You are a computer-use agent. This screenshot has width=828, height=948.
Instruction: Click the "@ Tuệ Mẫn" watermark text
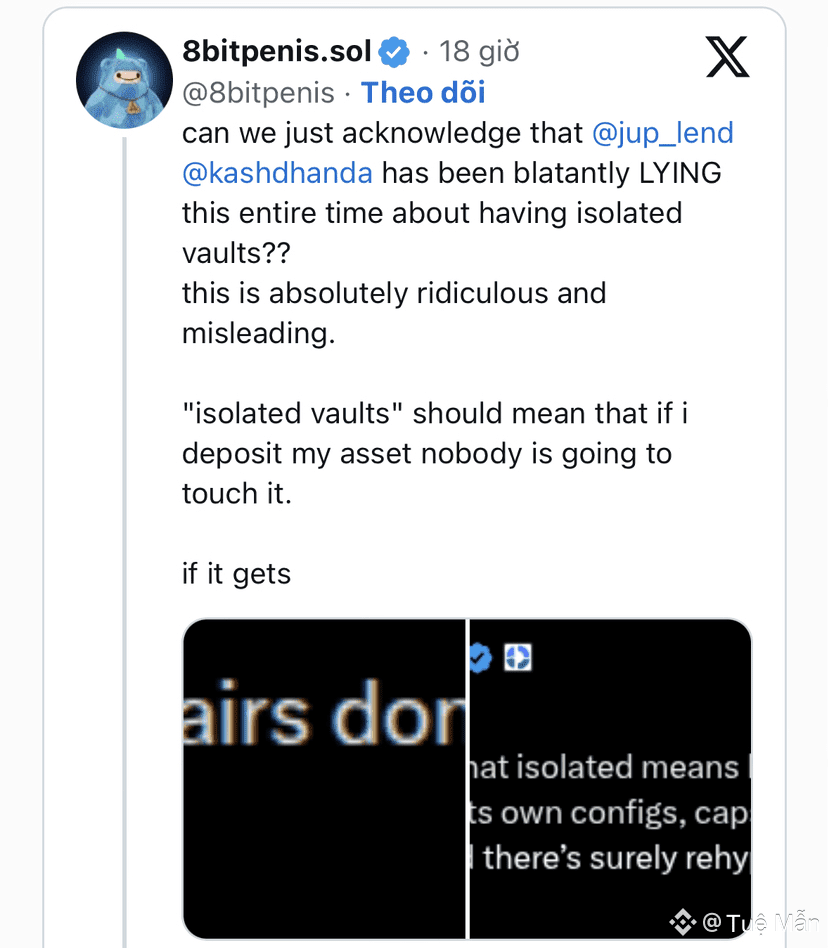pos(760,922)
